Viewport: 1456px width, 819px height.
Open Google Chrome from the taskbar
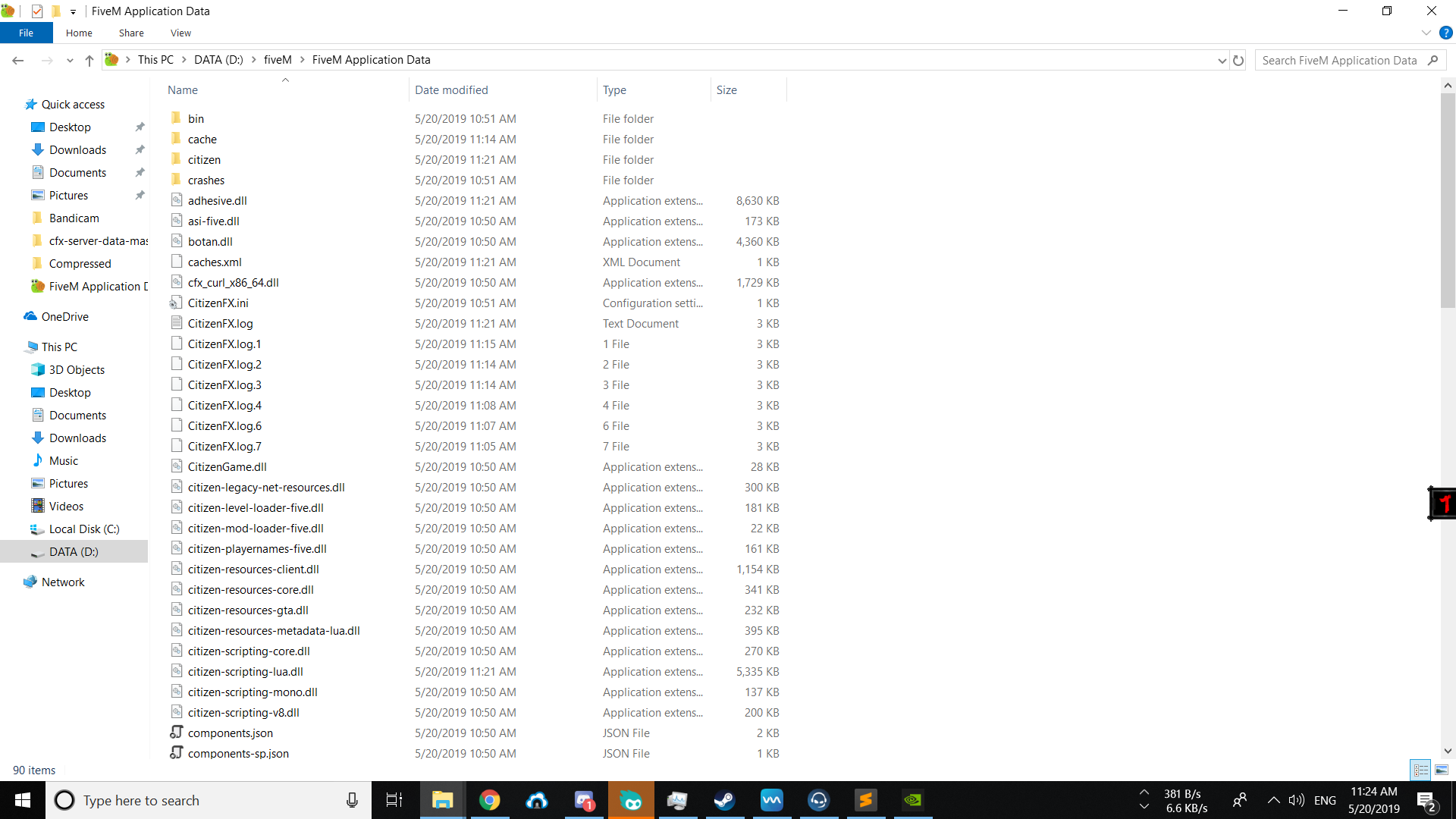(x=491, y=800)
